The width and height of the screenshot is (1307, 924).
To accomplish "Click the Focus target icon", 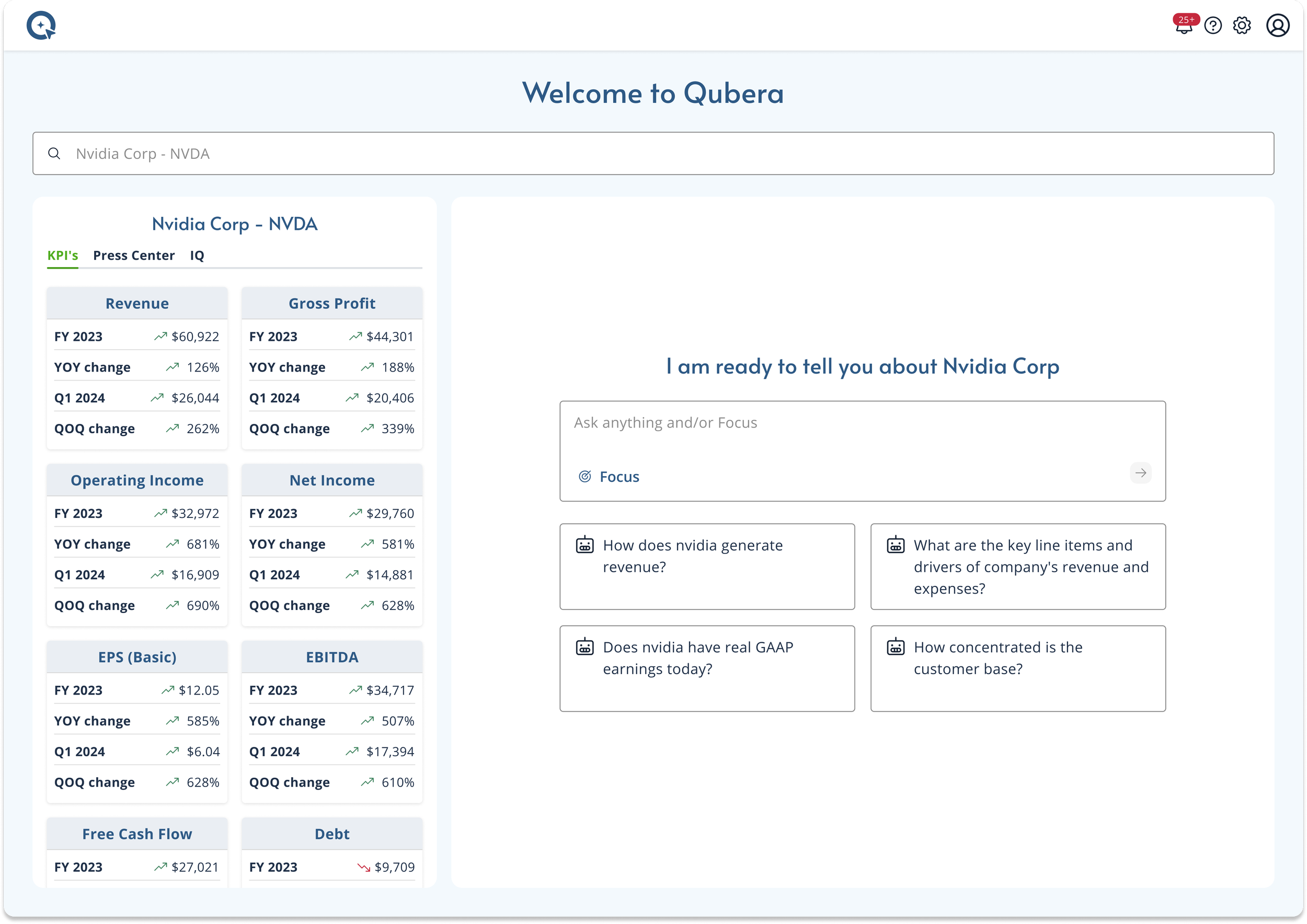I will (584, 477).
